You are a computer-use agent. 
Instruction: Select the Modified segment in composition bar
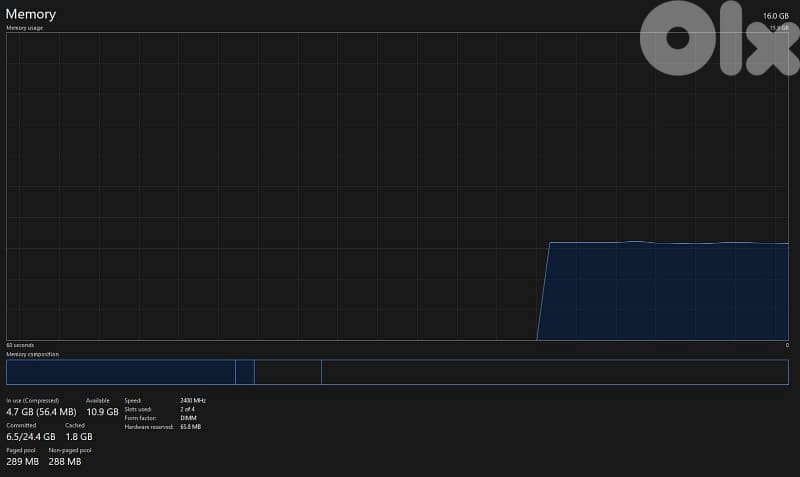(245, 372)
